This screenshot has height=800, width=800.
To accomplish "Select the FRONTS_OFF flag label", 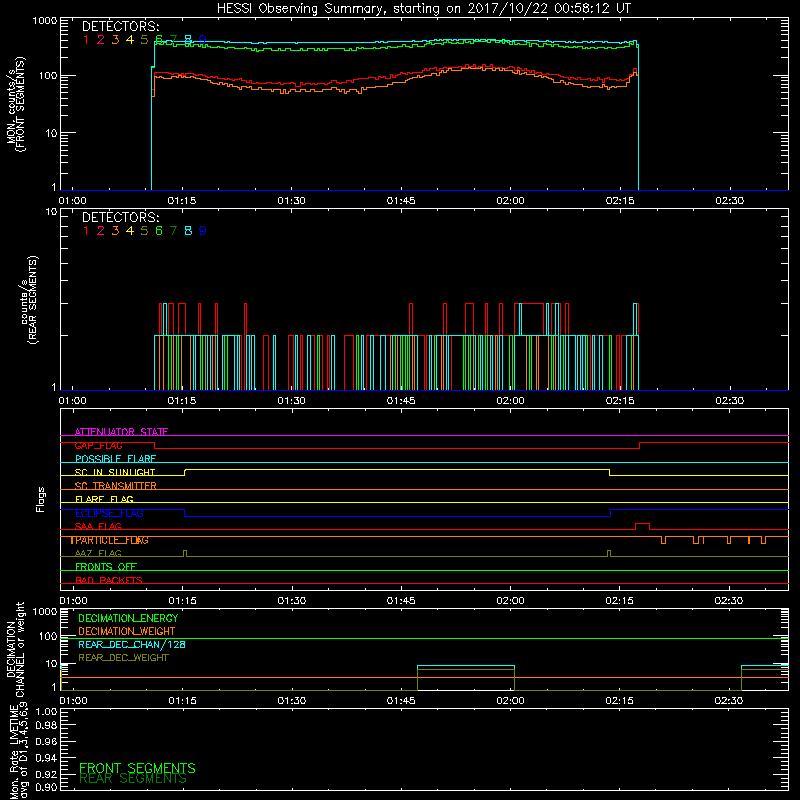I will pyautogui.click(x=106, y=567).
